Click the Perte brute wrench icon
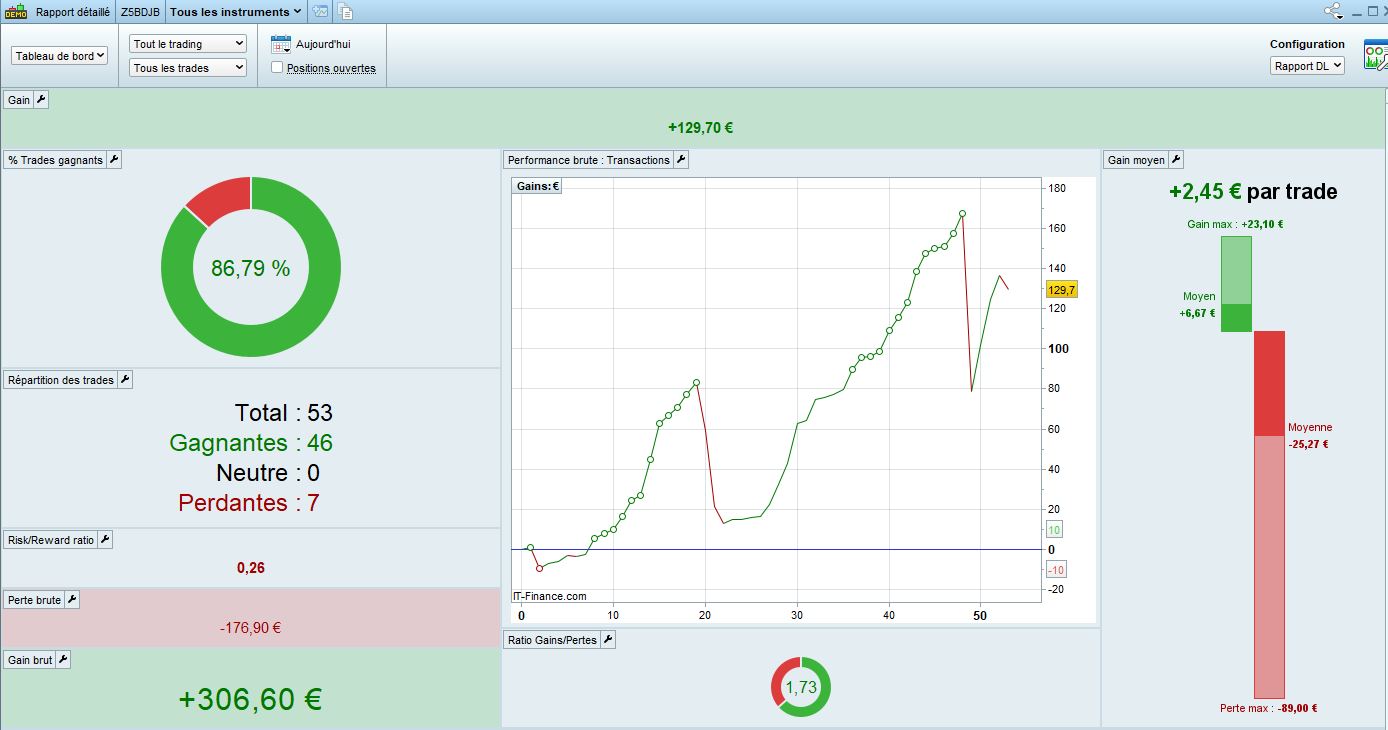 72,600
